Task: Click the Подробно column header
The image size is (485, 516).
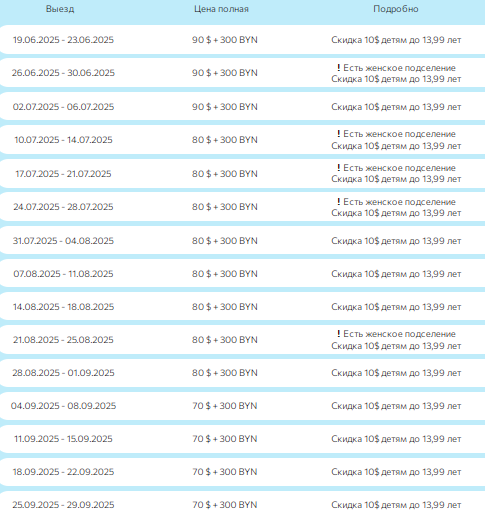Action: click(396, 9)
